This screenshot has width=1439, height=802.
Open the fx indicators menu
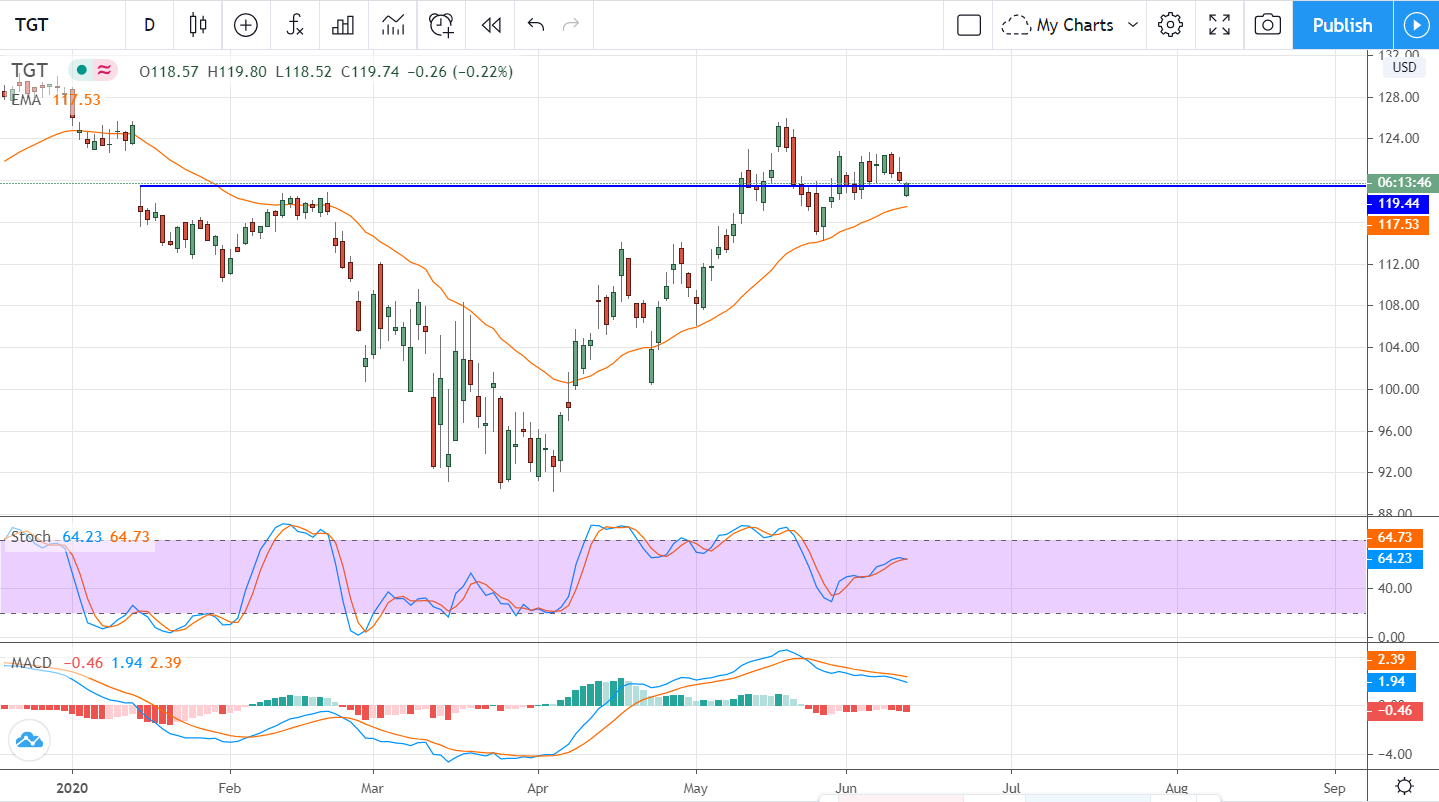coord(294,25)
